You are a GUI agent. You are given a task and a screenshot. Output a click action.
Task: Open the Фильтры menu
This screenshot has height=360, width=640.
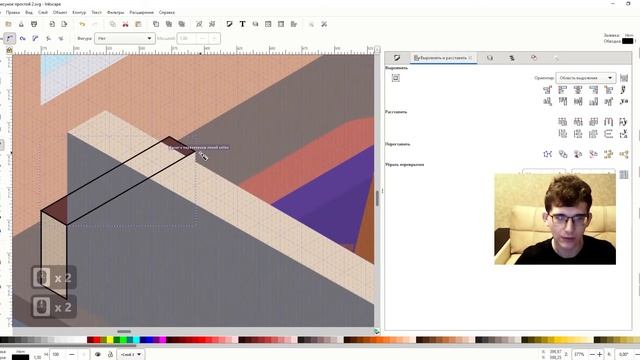tap(116, 13)
